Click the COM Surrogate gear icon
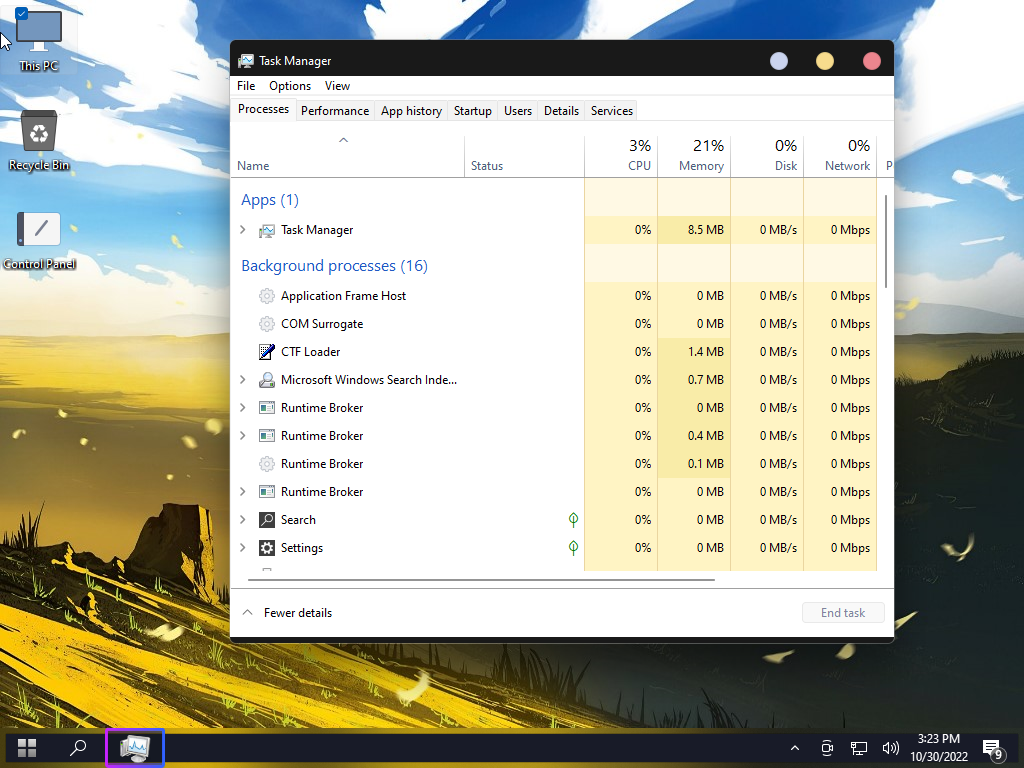Viewport: 1024px width, 768px height. pos(266,324)
